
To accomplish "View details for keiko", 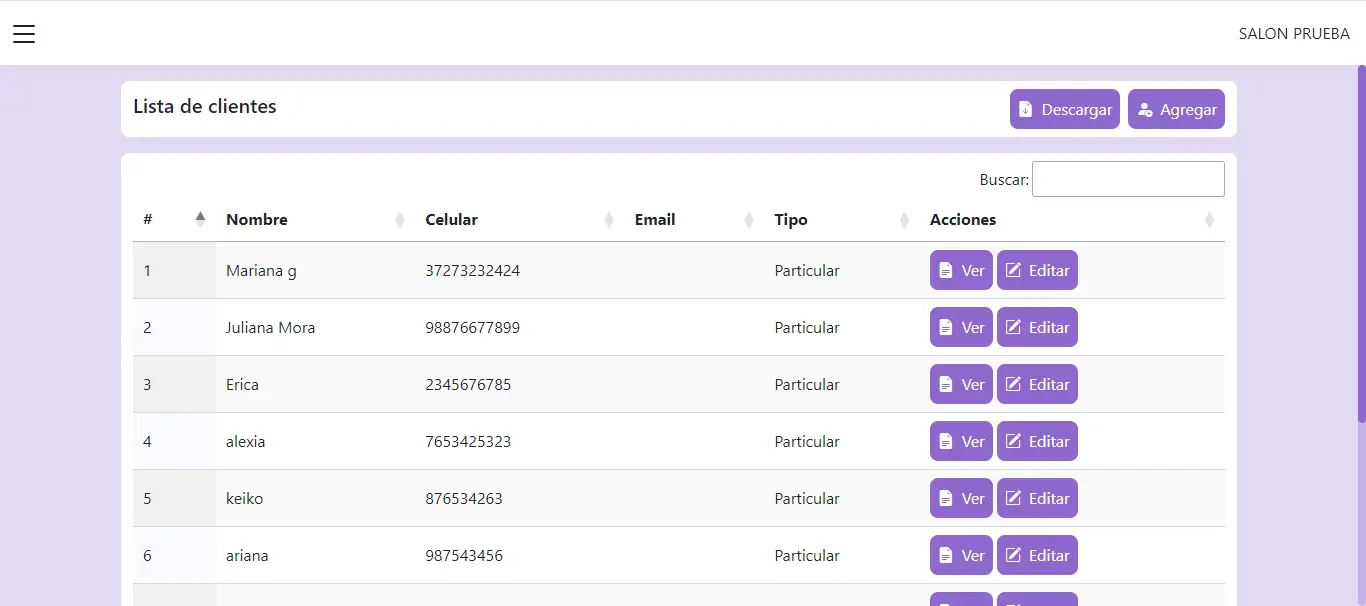I will point(961,498).
